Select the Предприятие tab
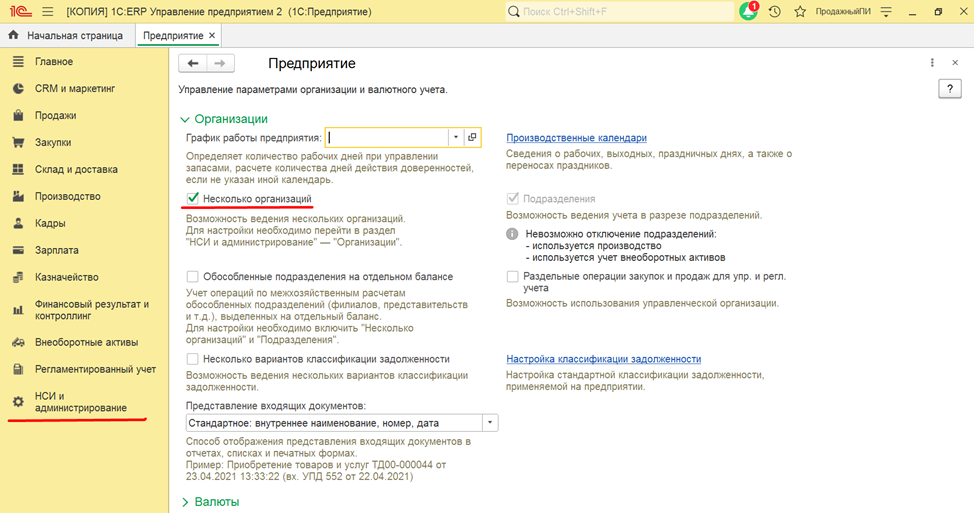The width and height of the screenshot is (974, 513). (173, 35)
